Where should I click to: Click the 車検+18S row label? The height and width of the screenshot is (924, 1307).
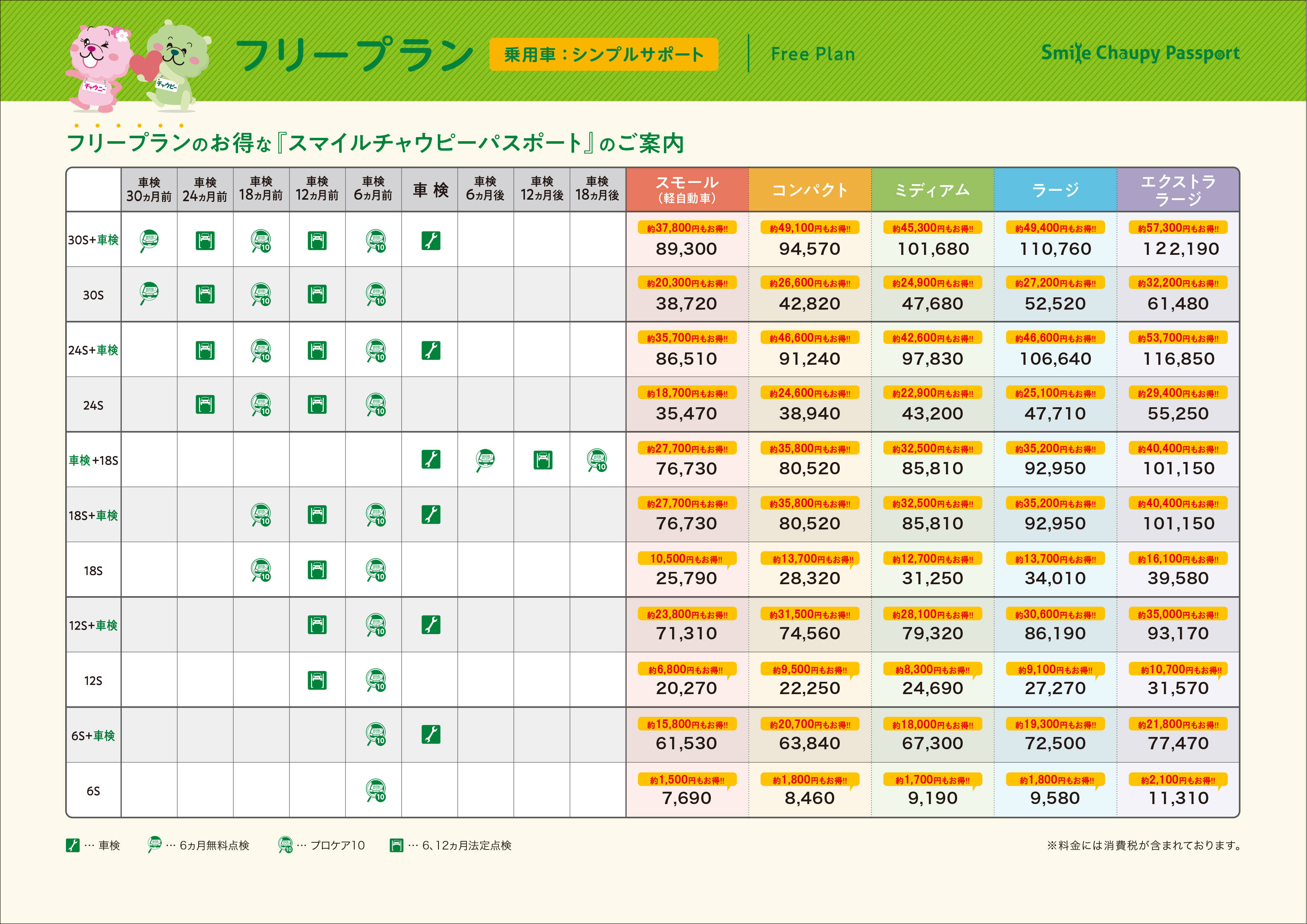coord(94,460)
